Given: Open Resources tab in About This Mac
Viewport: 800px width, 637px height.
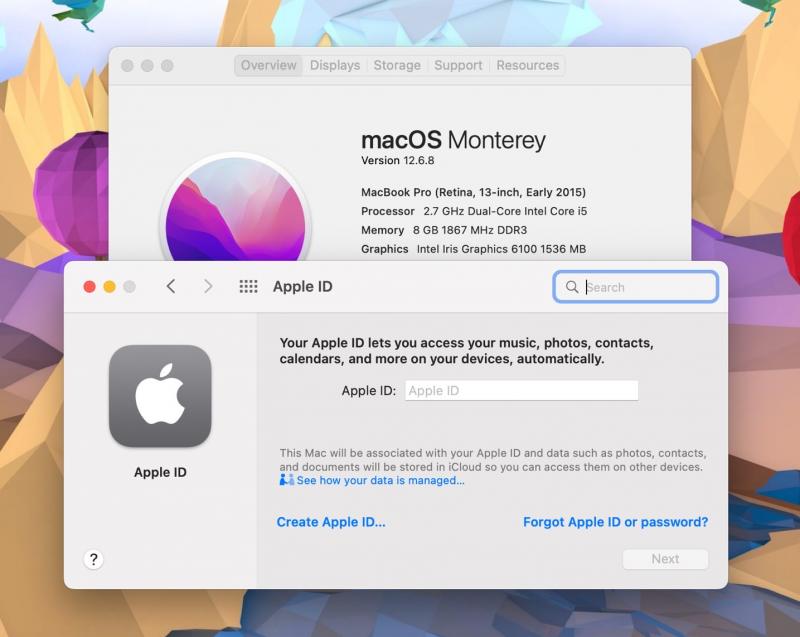Looking at the screenshot, I should point(528,65).
